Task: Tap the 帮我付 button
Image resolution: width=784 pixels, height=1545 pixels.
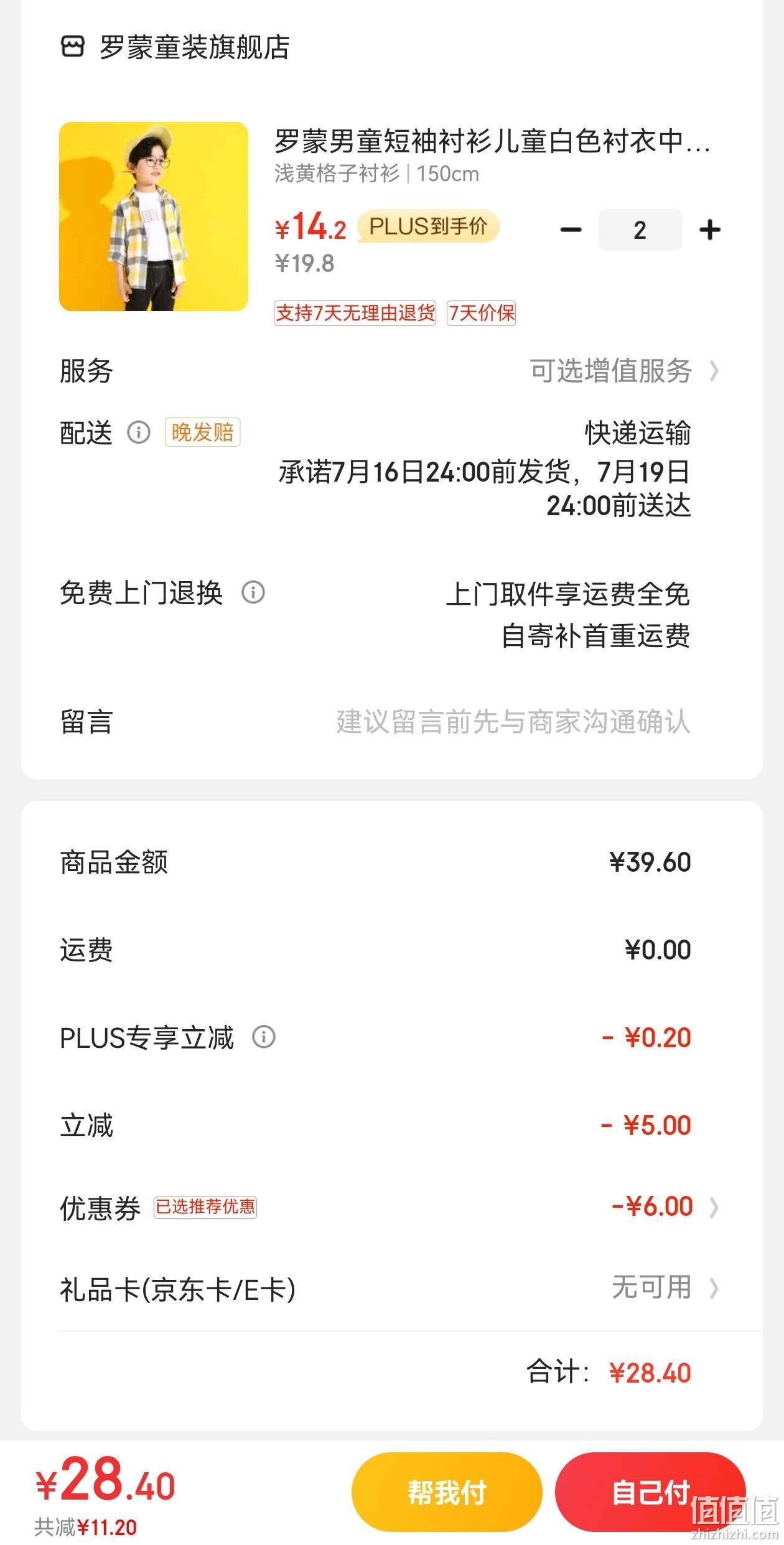Action: 447,1492
